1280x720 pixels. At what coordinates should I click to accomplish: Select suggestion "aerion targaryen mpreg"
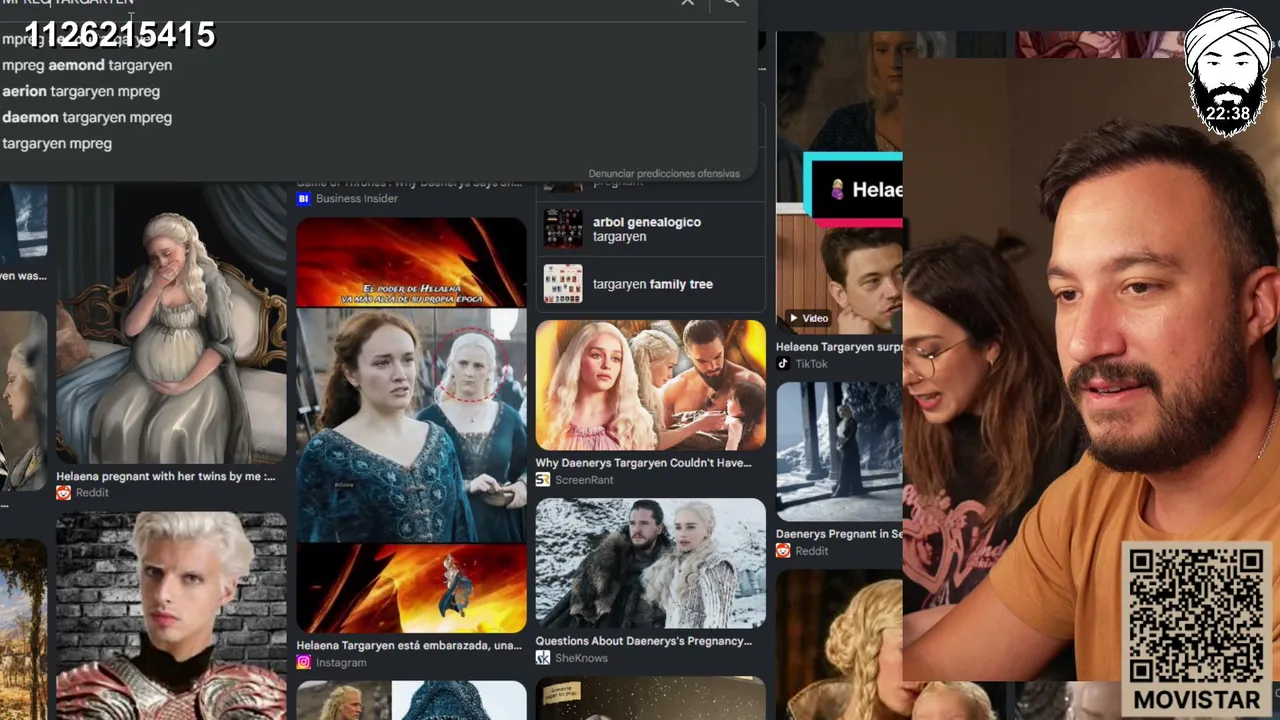coord(81,91)
